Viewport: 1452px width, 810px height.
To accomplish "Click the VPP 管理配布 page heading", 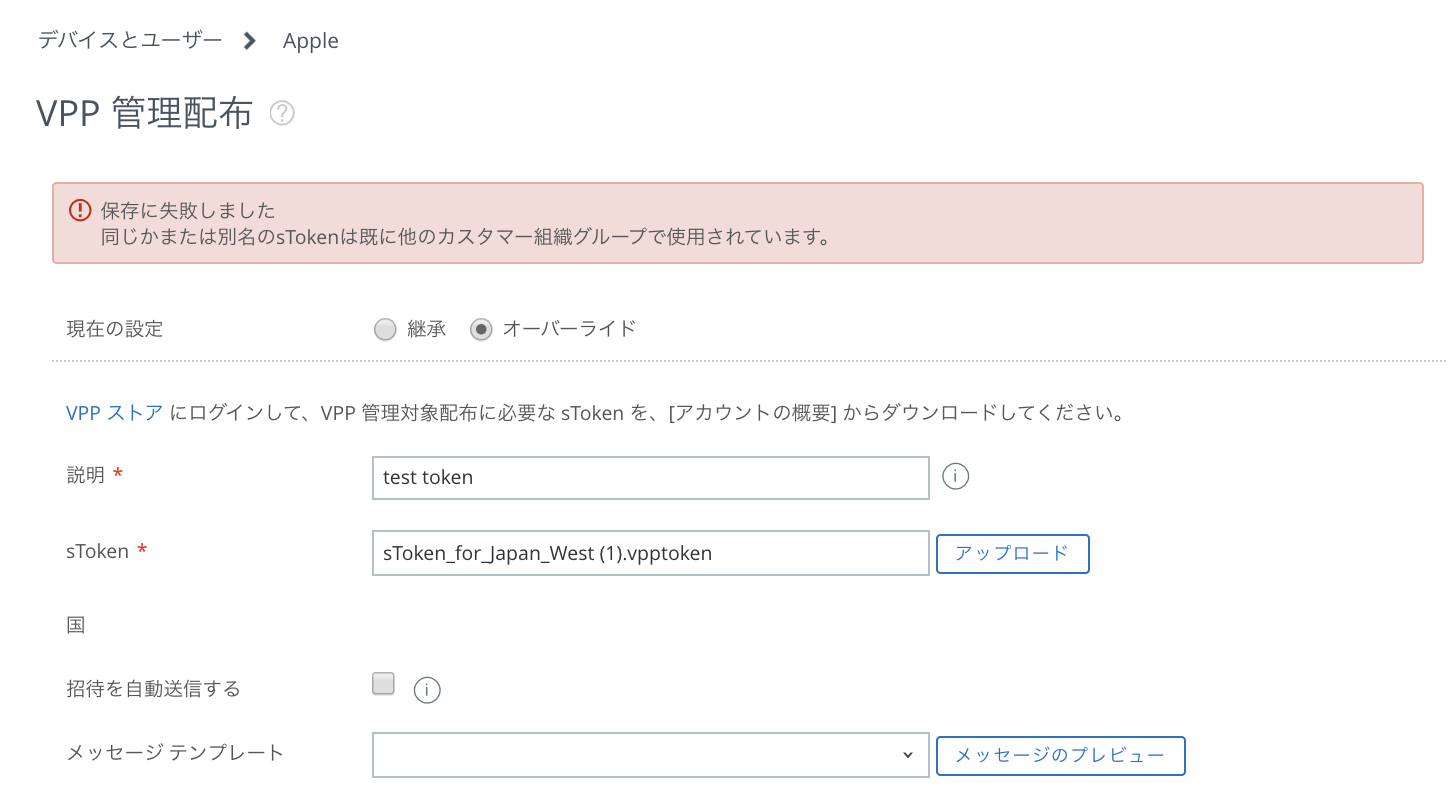I will [144, 114].
